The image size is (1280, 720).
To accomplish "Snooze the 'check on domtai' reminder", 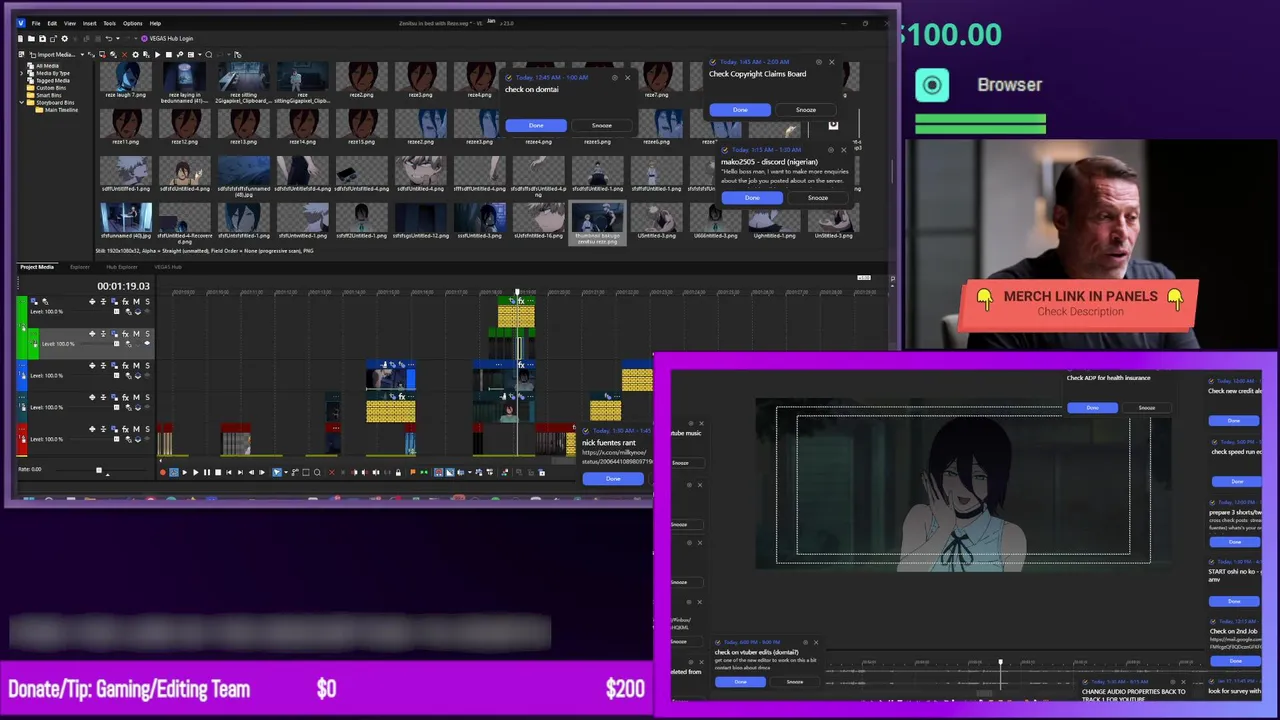I will coord(601,125).
